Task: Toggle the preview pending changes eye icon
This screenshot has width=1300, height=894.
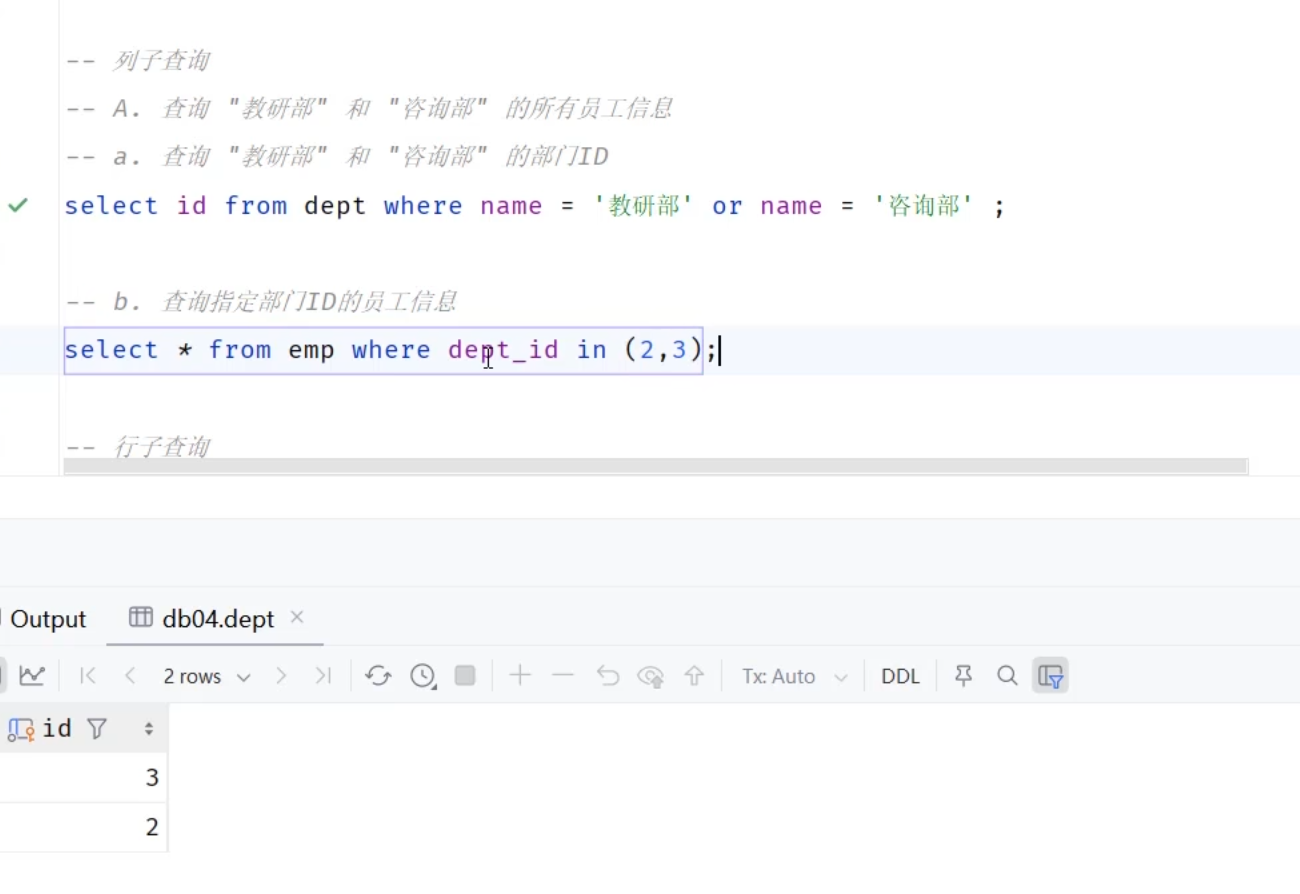Action: (651, 676)
